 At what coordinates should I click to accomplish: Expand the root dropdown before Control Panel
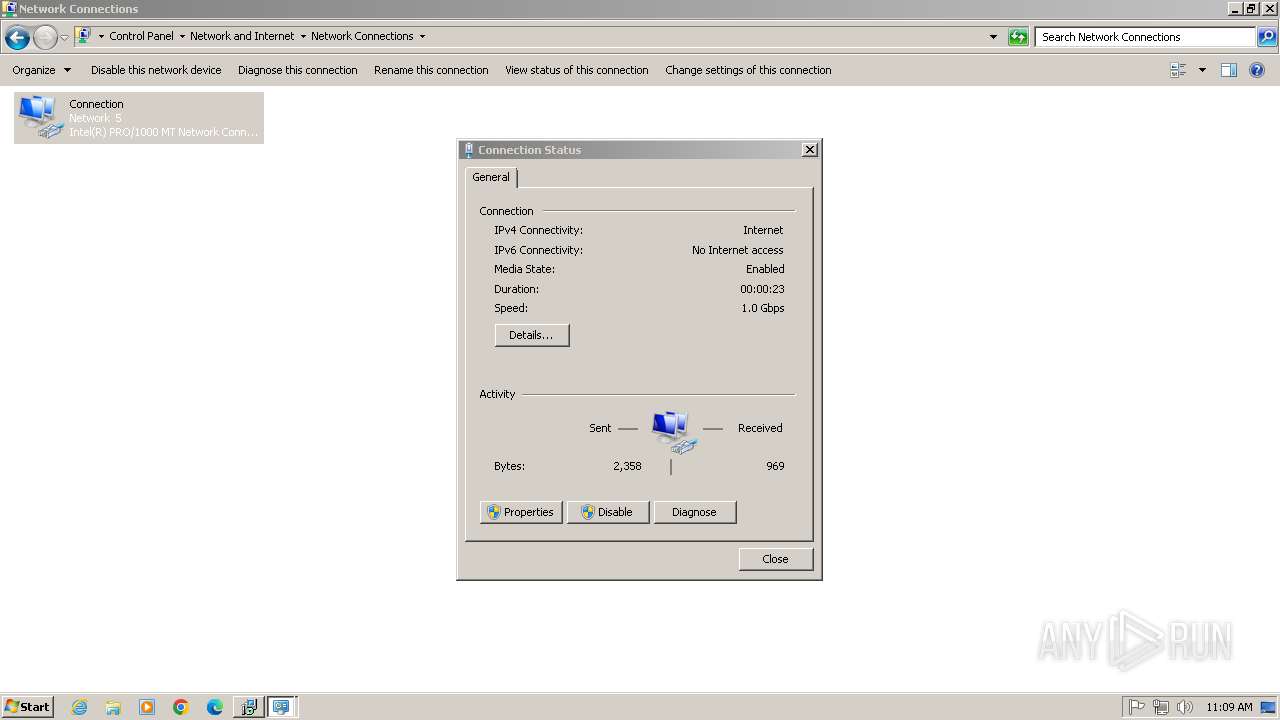pos(101,37)
